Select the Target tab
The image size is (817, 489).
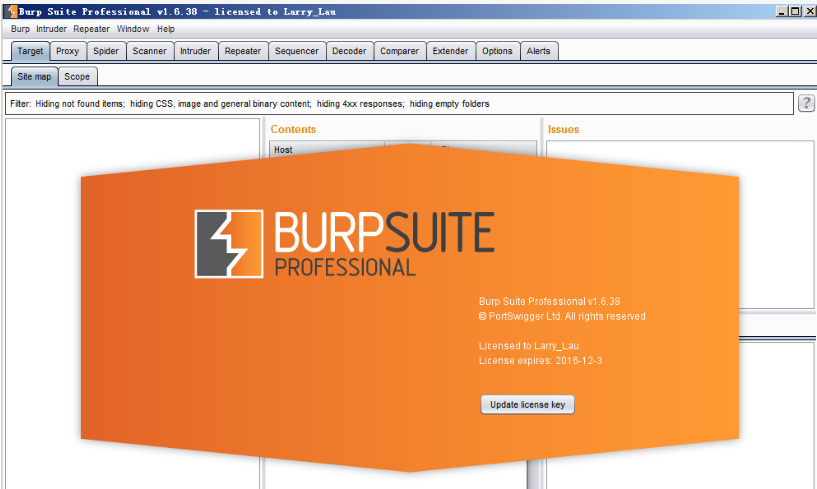pos(30,51)
